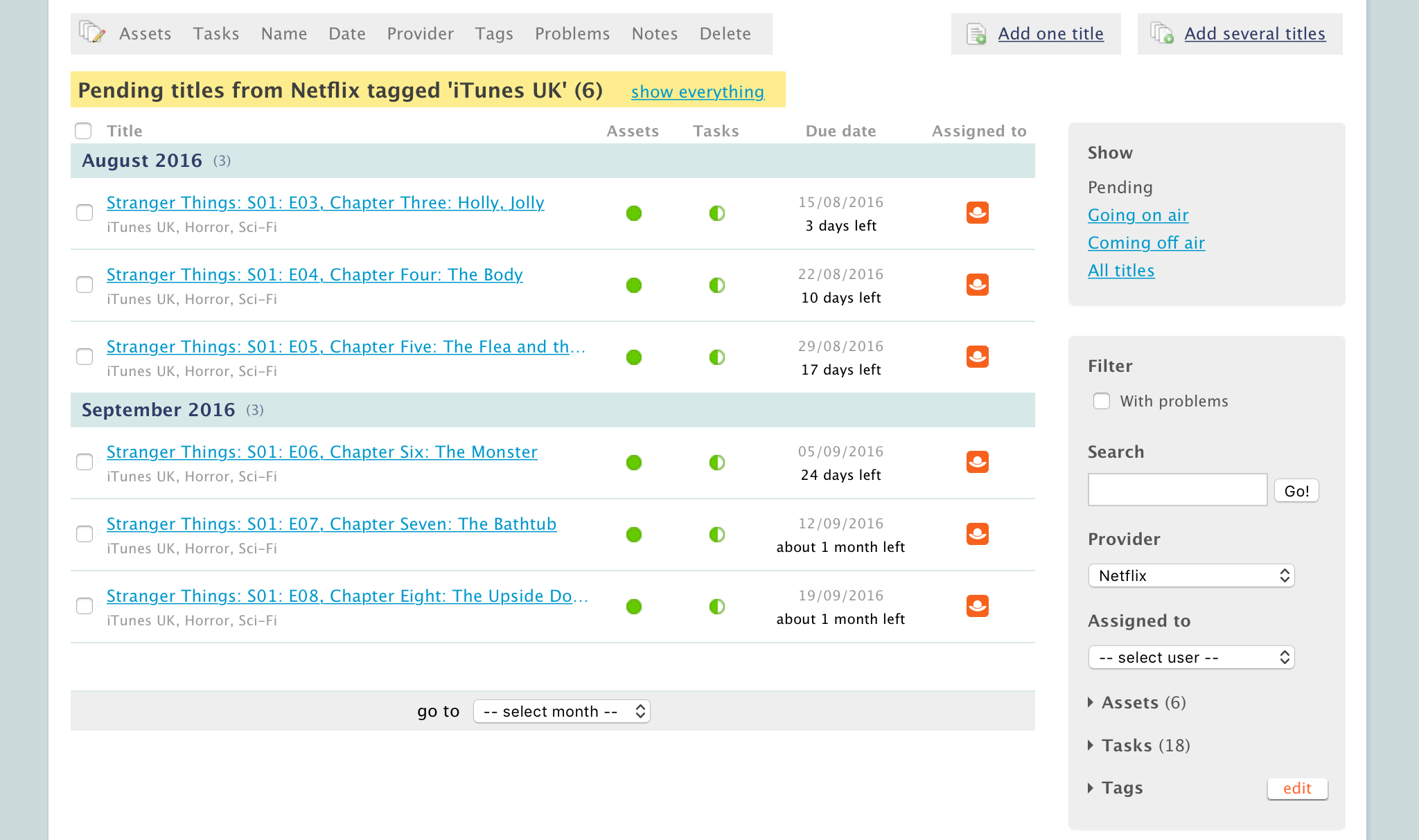Click the Add several titles icon
Screen dimensions: 1419x840
point(1162,33)
